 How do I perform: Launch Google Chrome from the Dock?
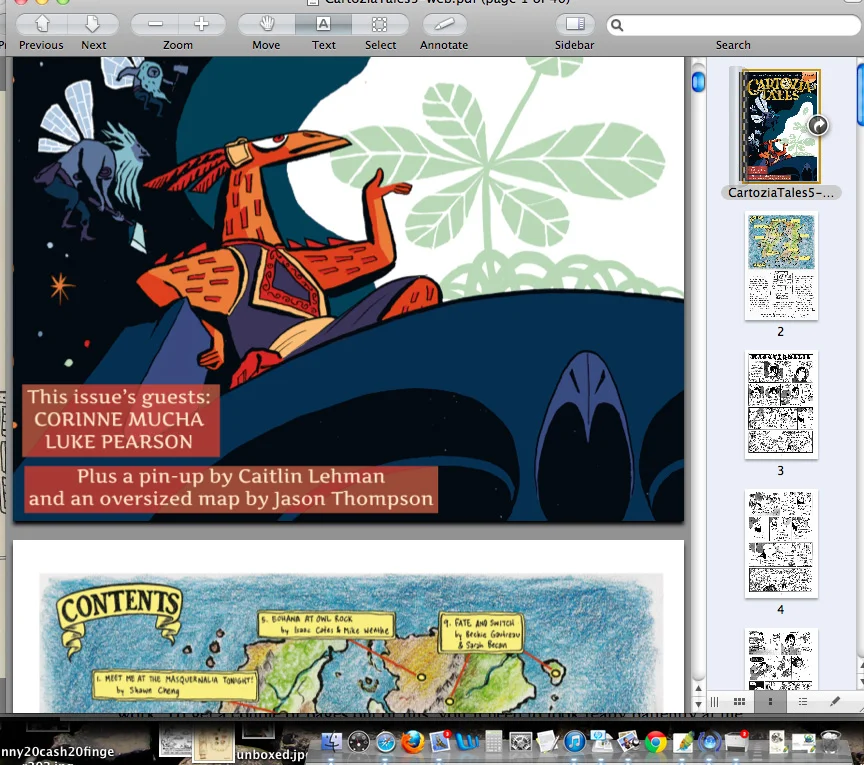pos(655,742)
